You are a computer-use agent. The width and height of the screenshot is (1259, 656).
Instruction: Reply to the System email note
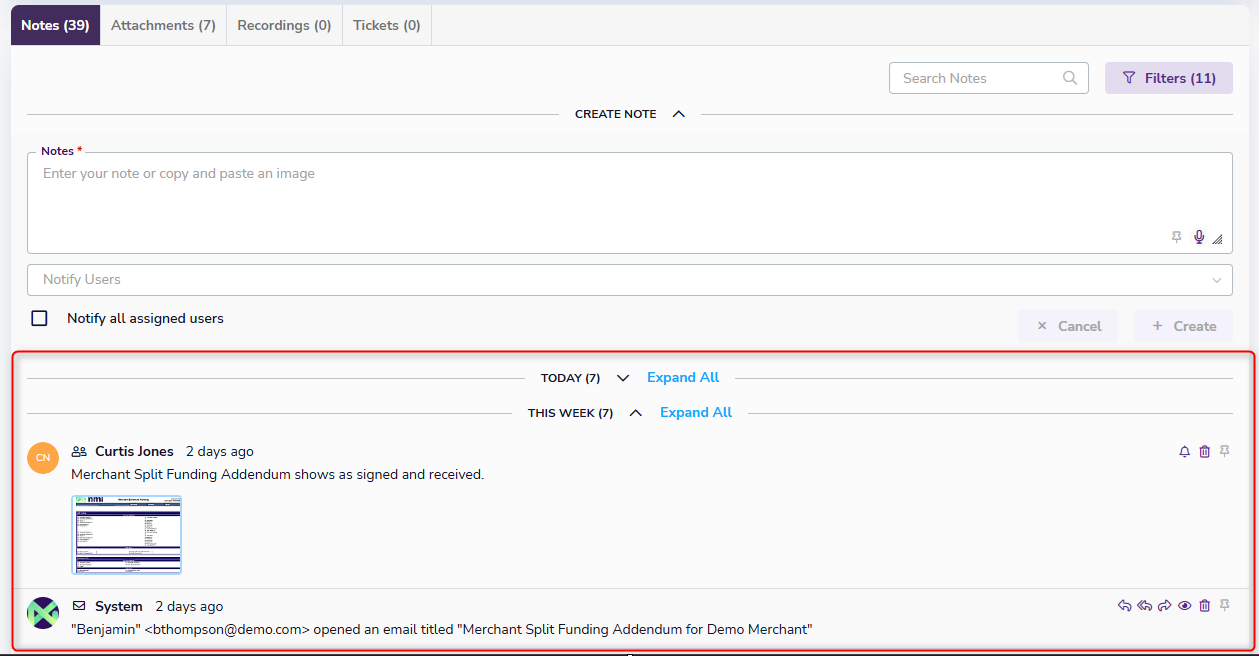coord(1125,606)
